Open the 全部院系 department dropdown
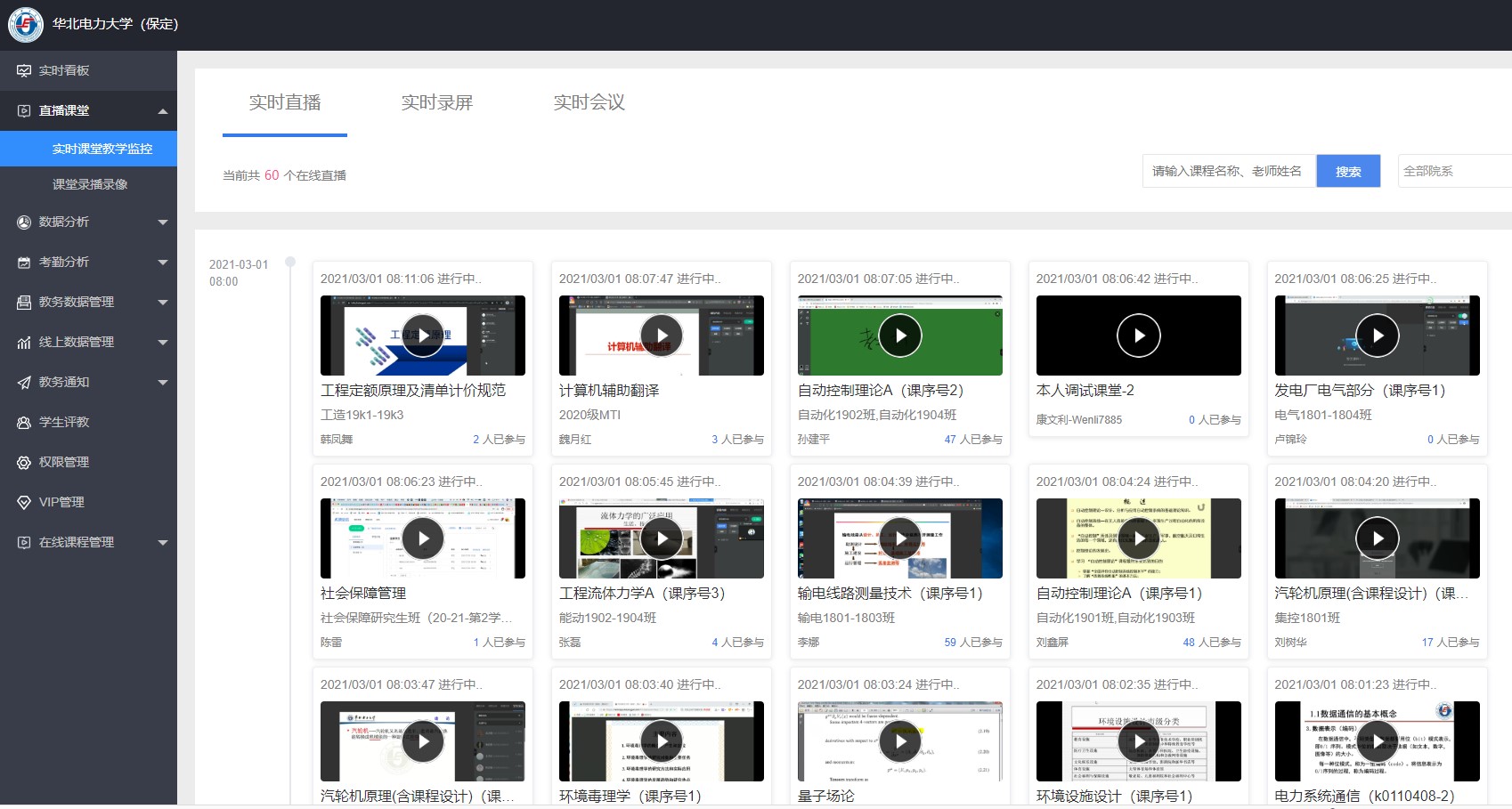The width and height of the screenshot is (1512, 809). [x=1455, y=171]
